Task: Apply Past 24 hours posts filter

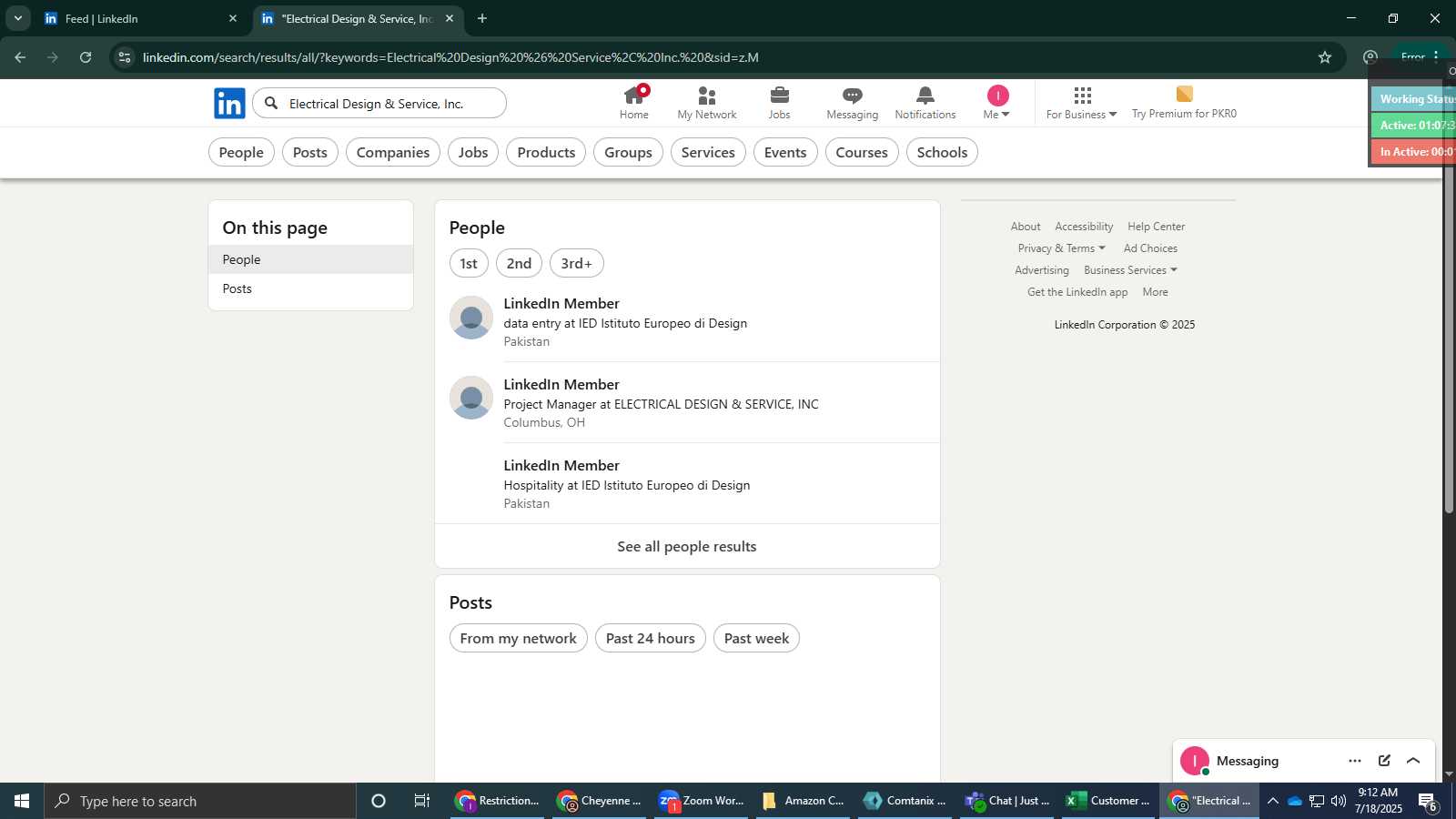Action: (651, 638)
